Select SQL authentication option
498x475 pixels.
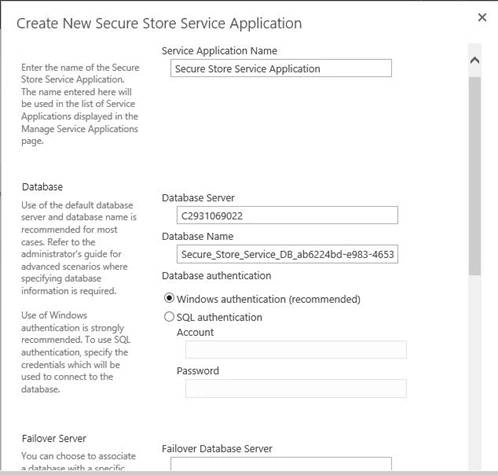pyautogui.click(x=169, y=316)
